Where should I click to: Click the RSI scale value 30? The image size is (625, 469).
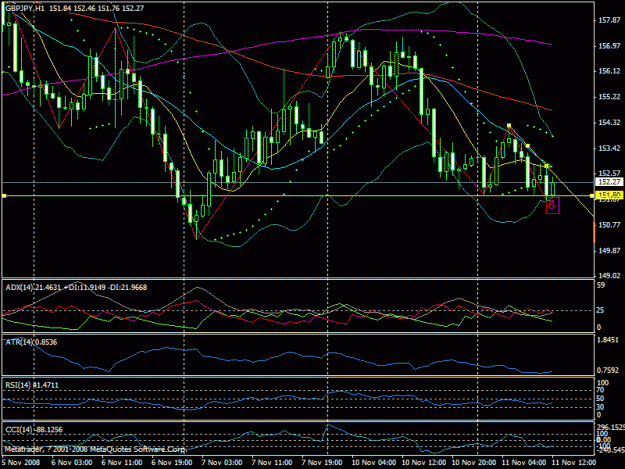coord(600,407)
